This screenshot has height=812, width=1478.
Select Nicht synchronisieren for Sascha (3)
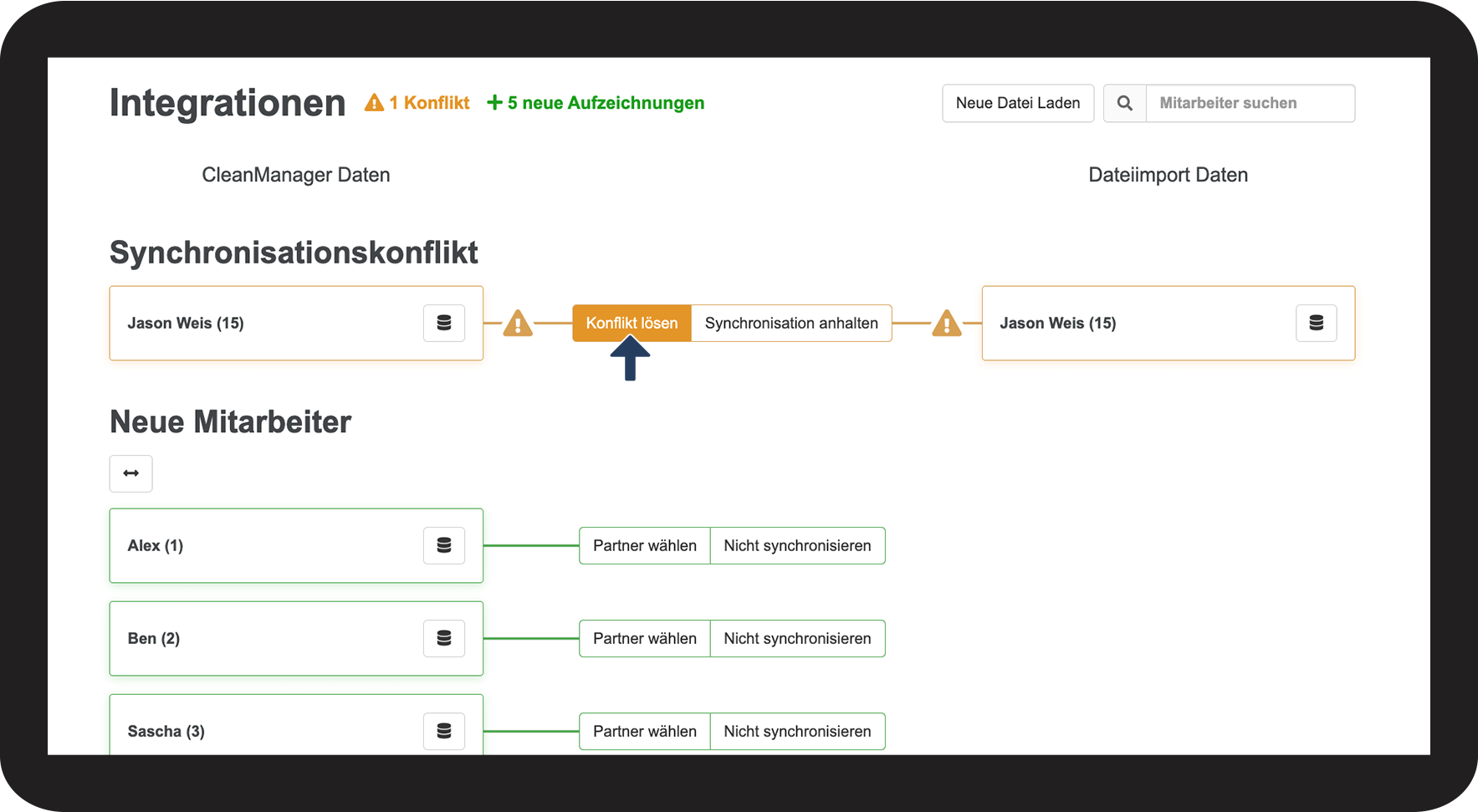coord(797,731)
